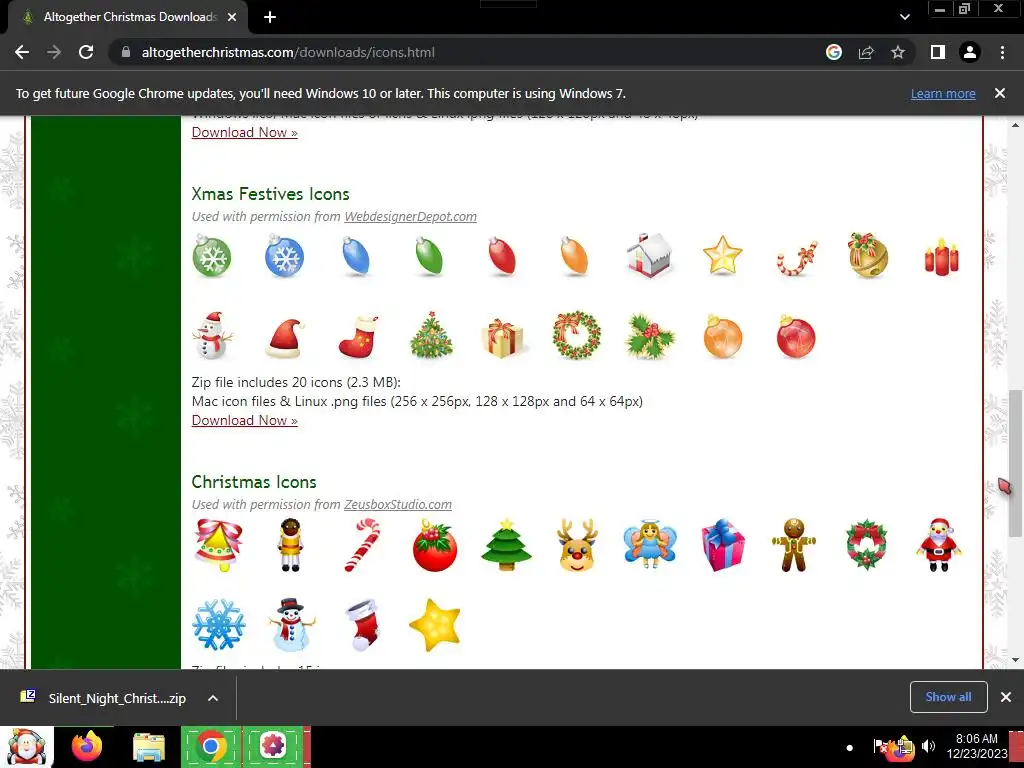The image size is (1024, 768).
Task: Click the reindeer face icon
Action: 577,546
